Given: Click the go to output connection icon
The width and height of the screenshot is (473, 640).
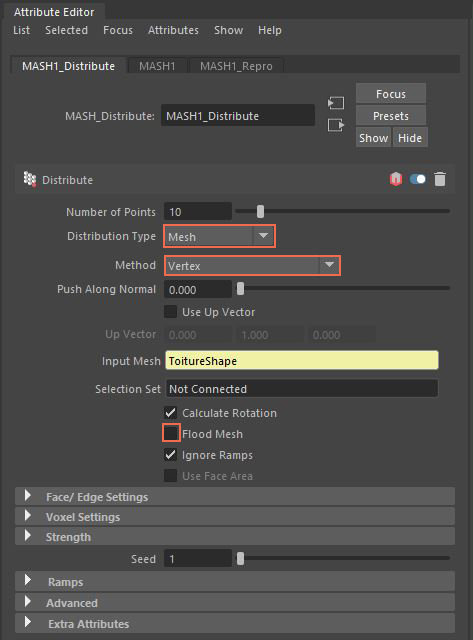Looking at the screenshot, I should click(336, 125).
